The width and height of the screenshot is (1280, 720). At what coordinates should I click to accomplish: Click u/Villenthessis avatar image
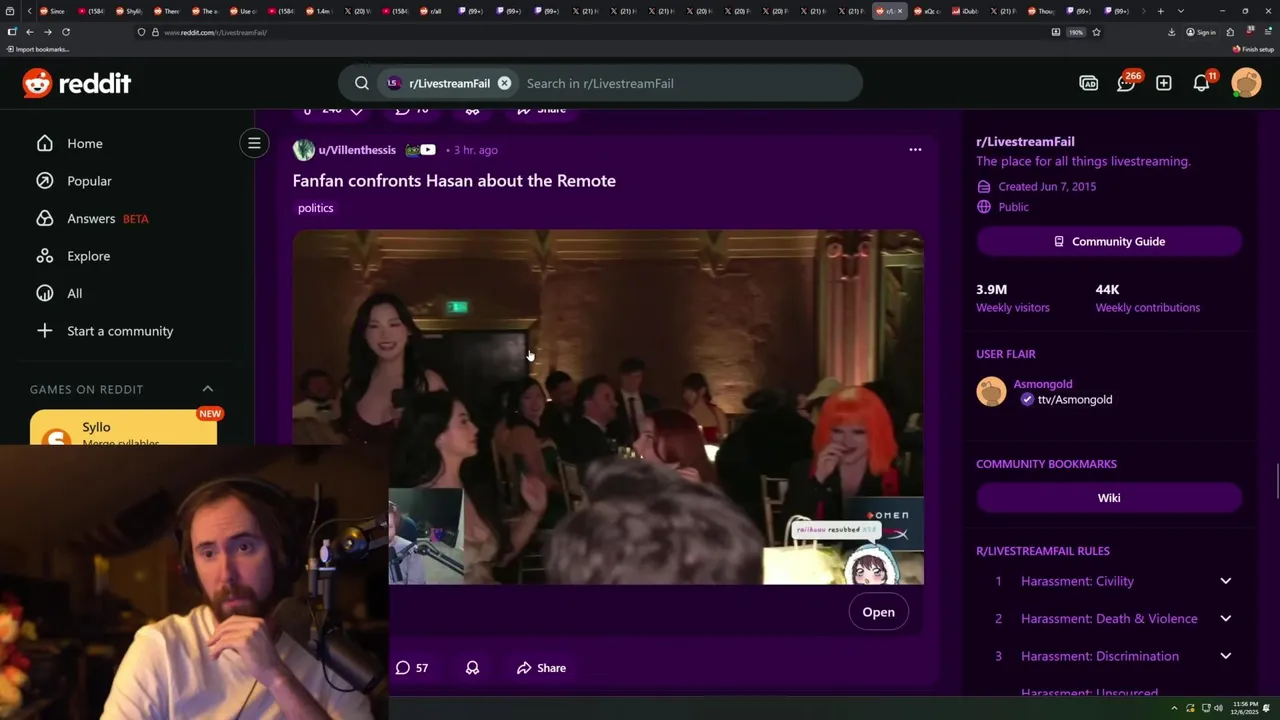point(303,150)
